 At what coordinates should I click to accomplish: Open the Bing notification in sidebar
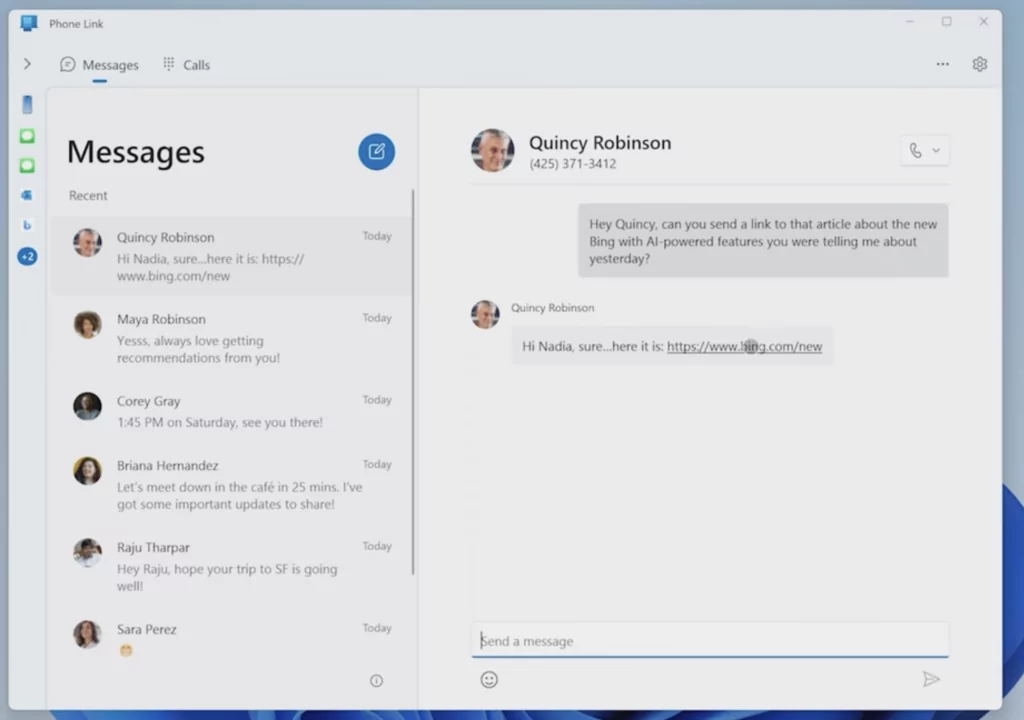tap(27, 226)
